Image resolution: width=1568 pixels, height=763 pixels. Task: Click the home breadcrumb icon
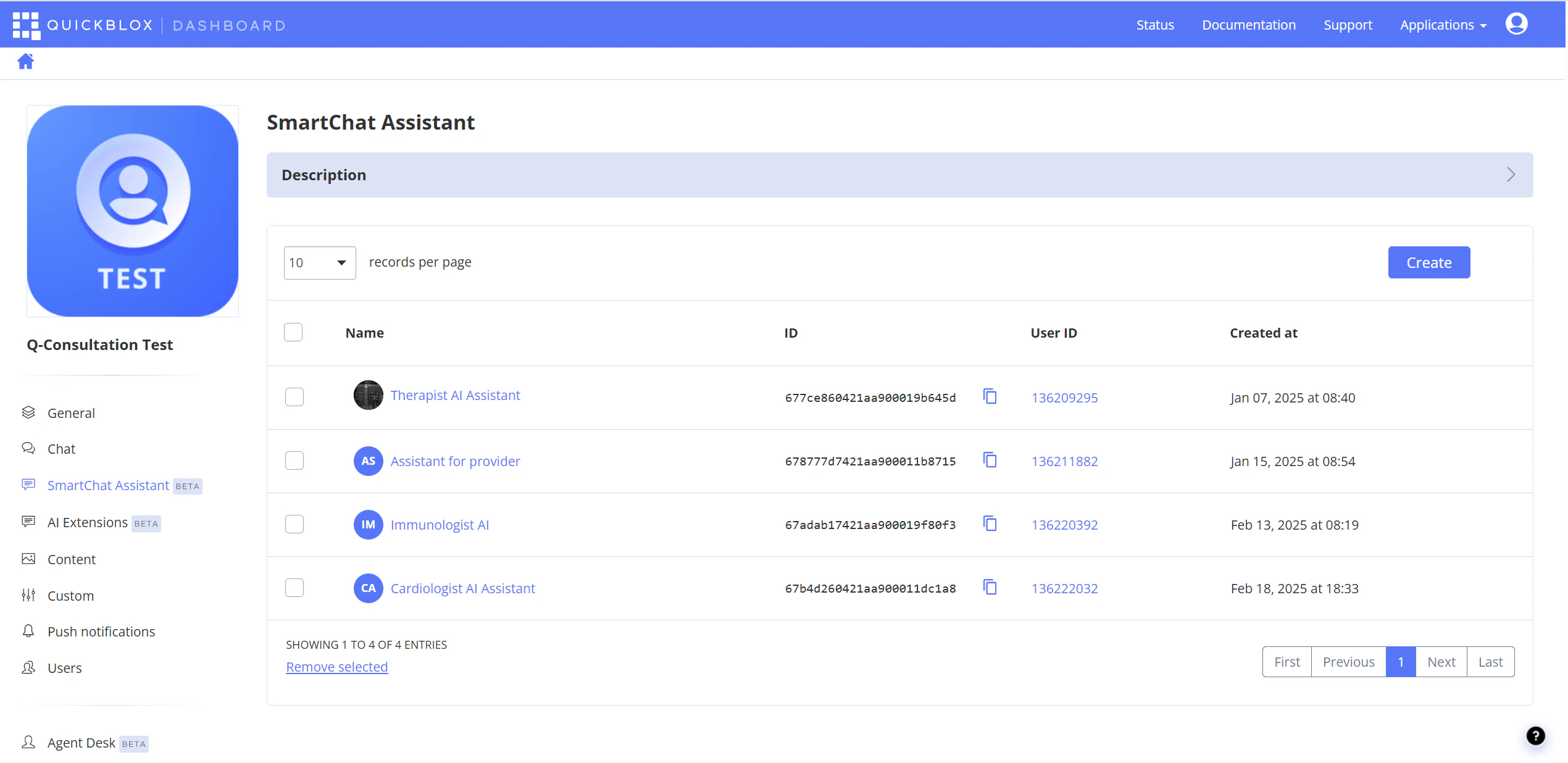(x=26, y=61)
